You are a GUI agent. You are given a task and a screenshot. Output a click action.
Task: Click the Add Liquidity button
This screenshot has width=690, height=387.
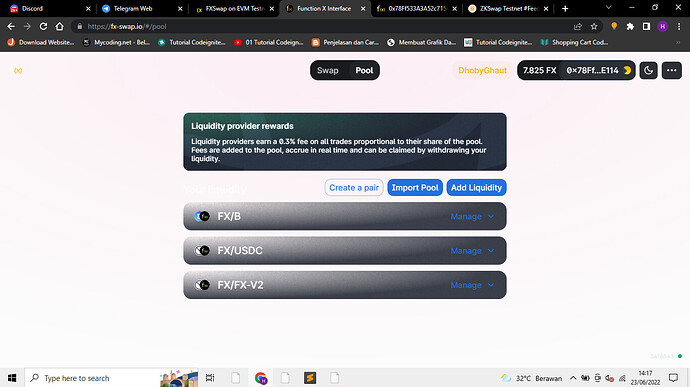[477, 188]
